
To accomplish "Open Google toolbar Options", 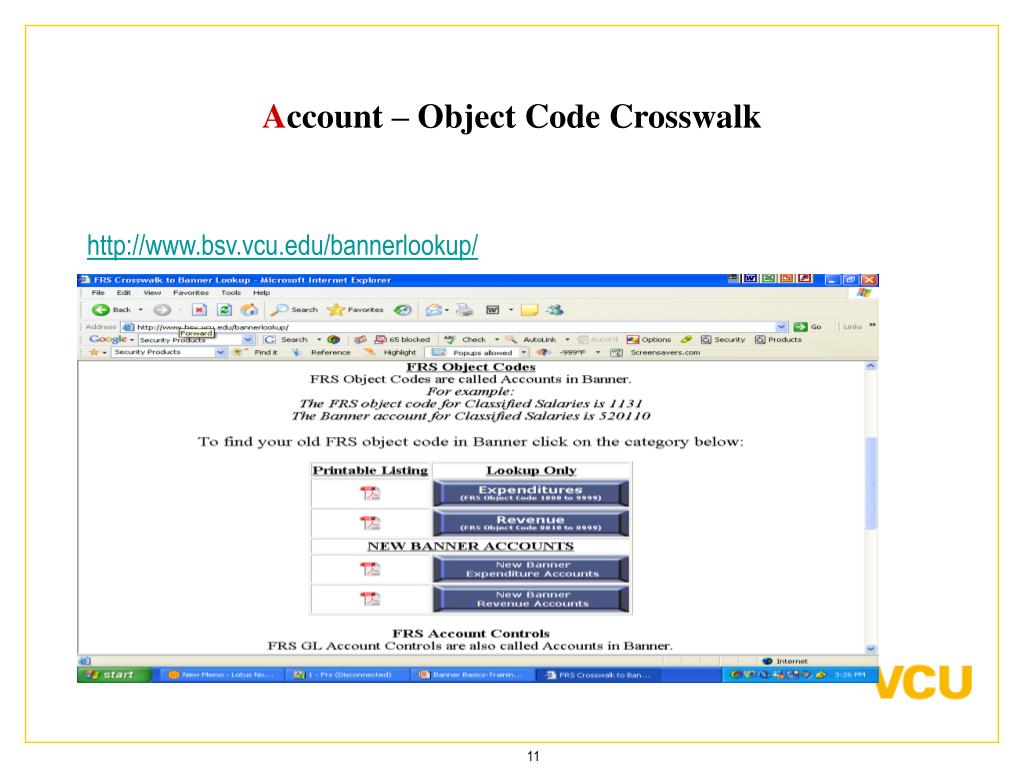I will tap(648, 340).
